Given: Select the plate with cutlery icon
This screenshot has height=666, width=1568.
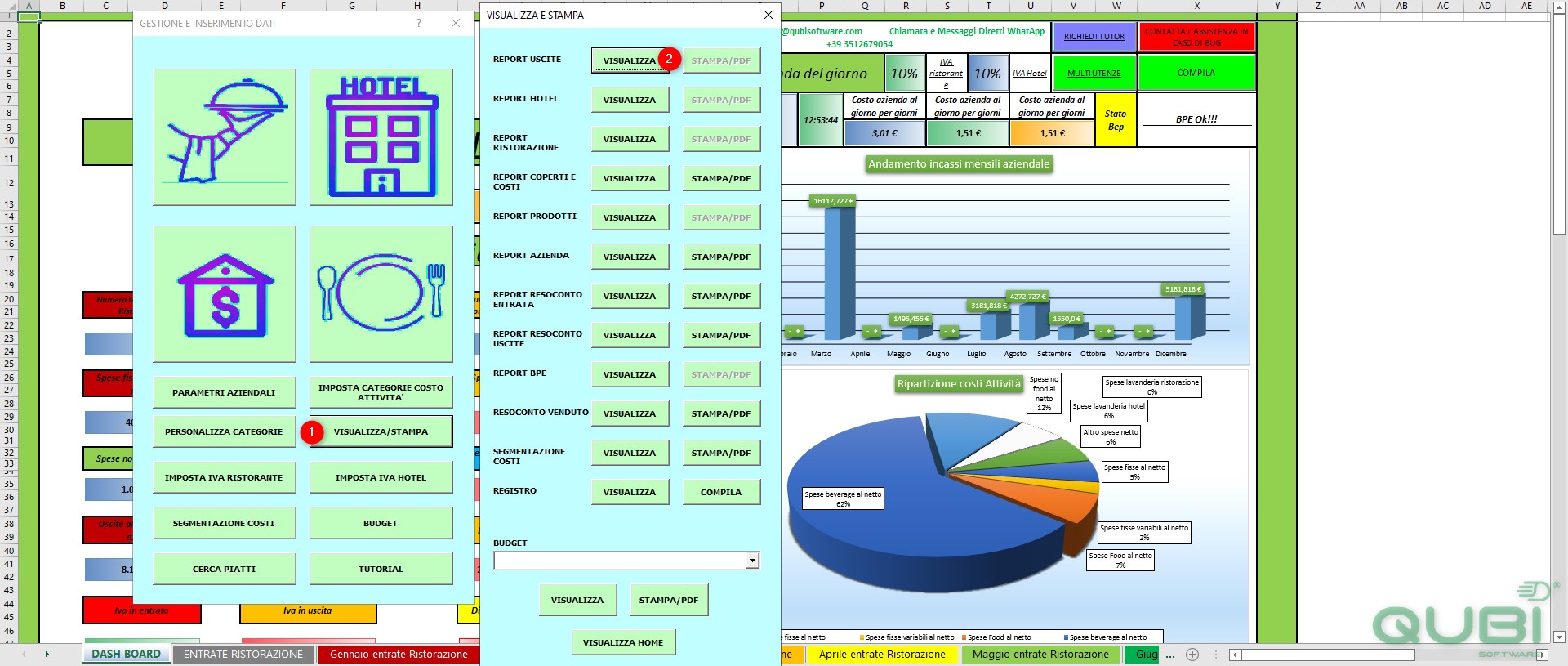Looking at the screenshot, I should (381, 294).
